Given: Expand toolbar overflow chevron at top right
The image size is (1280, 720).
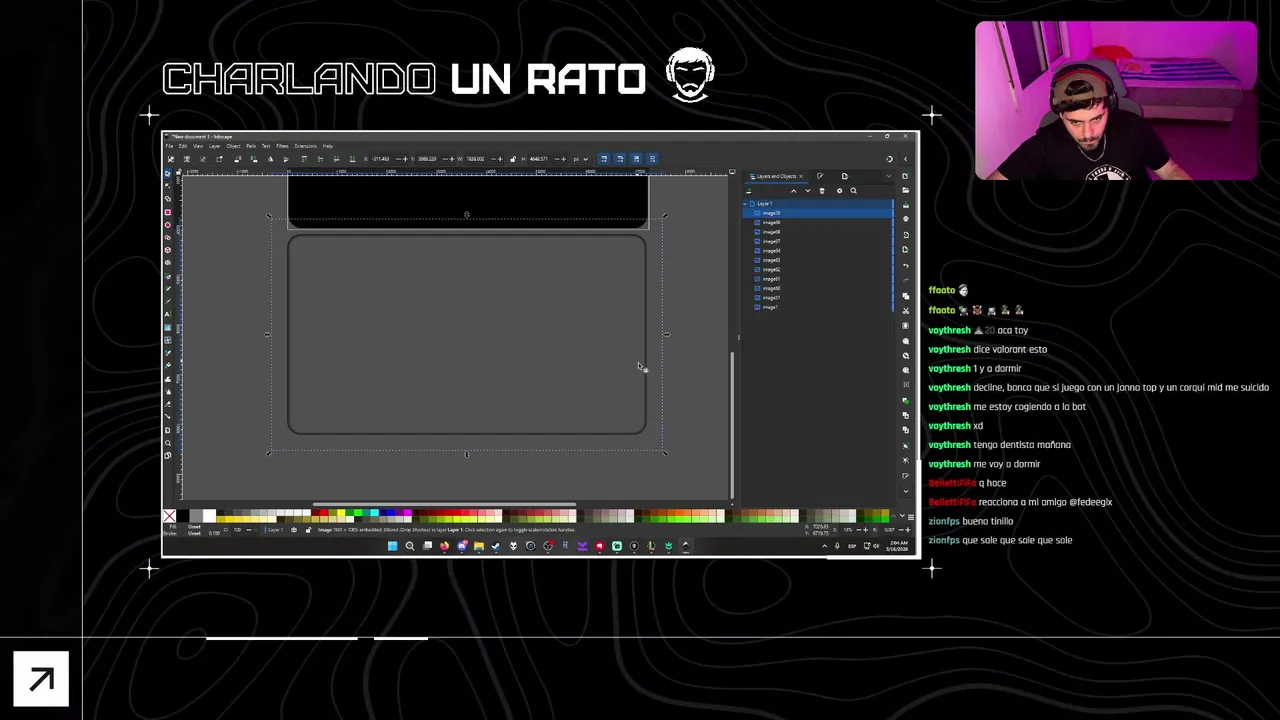Looking at the screenshot, I should tap(905, 159).
